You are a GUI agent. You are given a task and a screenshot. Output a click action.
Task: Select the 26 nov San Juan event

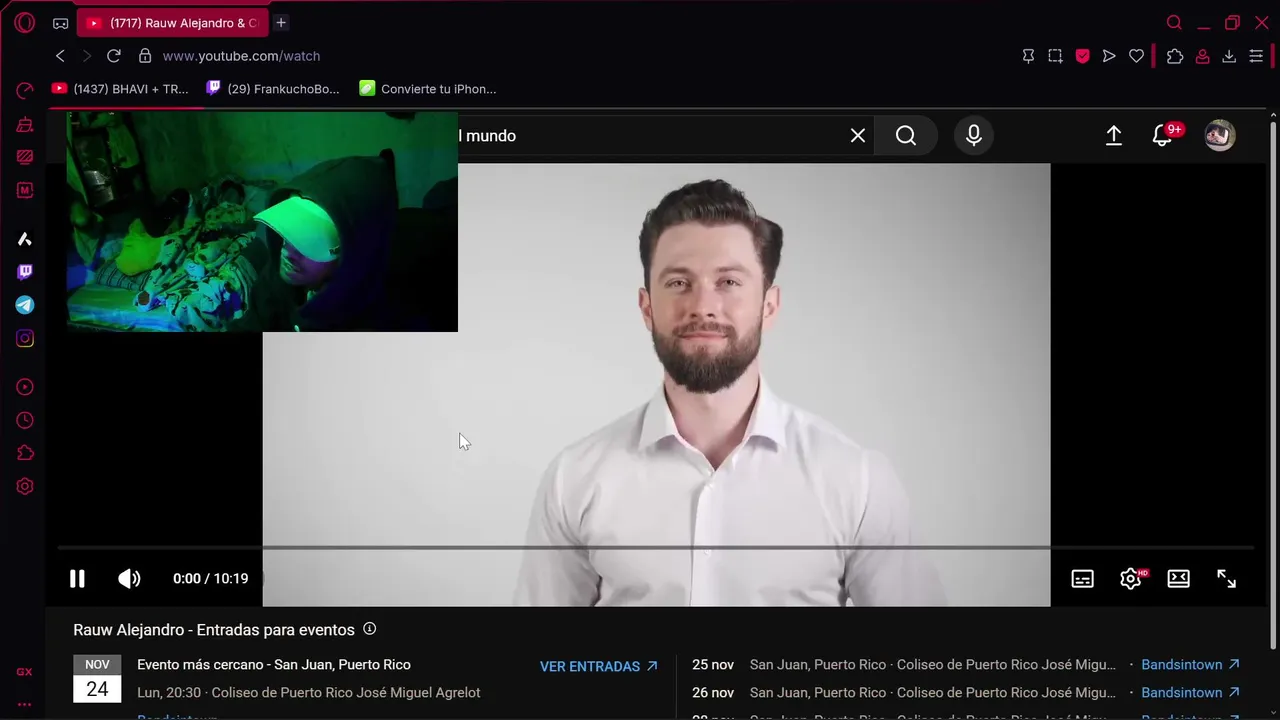904,693
